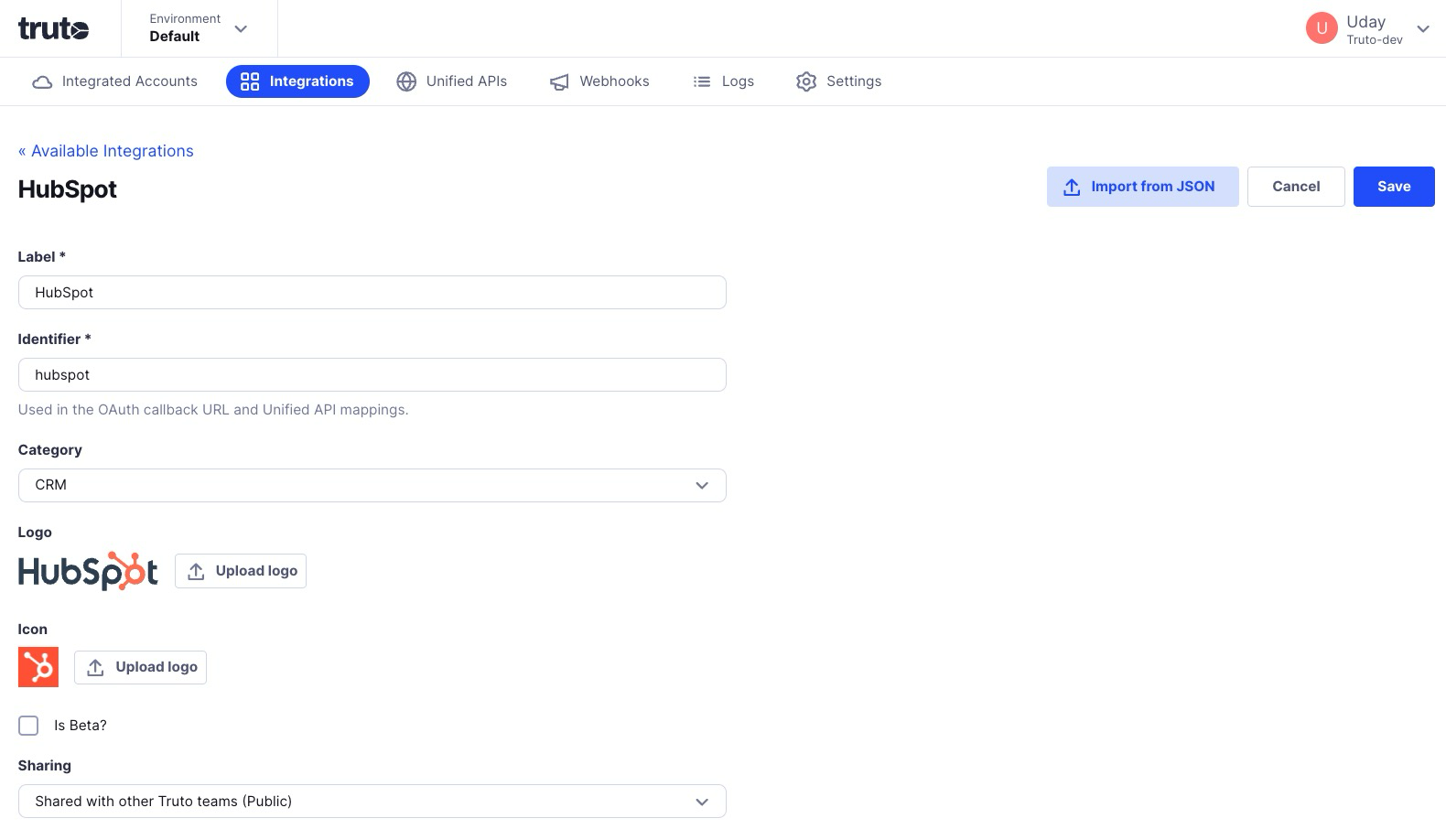Open the Settings tab
Image resolution: width=1446 pixels, height=840 pixels.
pyautogui.click(x=839, y=81)
